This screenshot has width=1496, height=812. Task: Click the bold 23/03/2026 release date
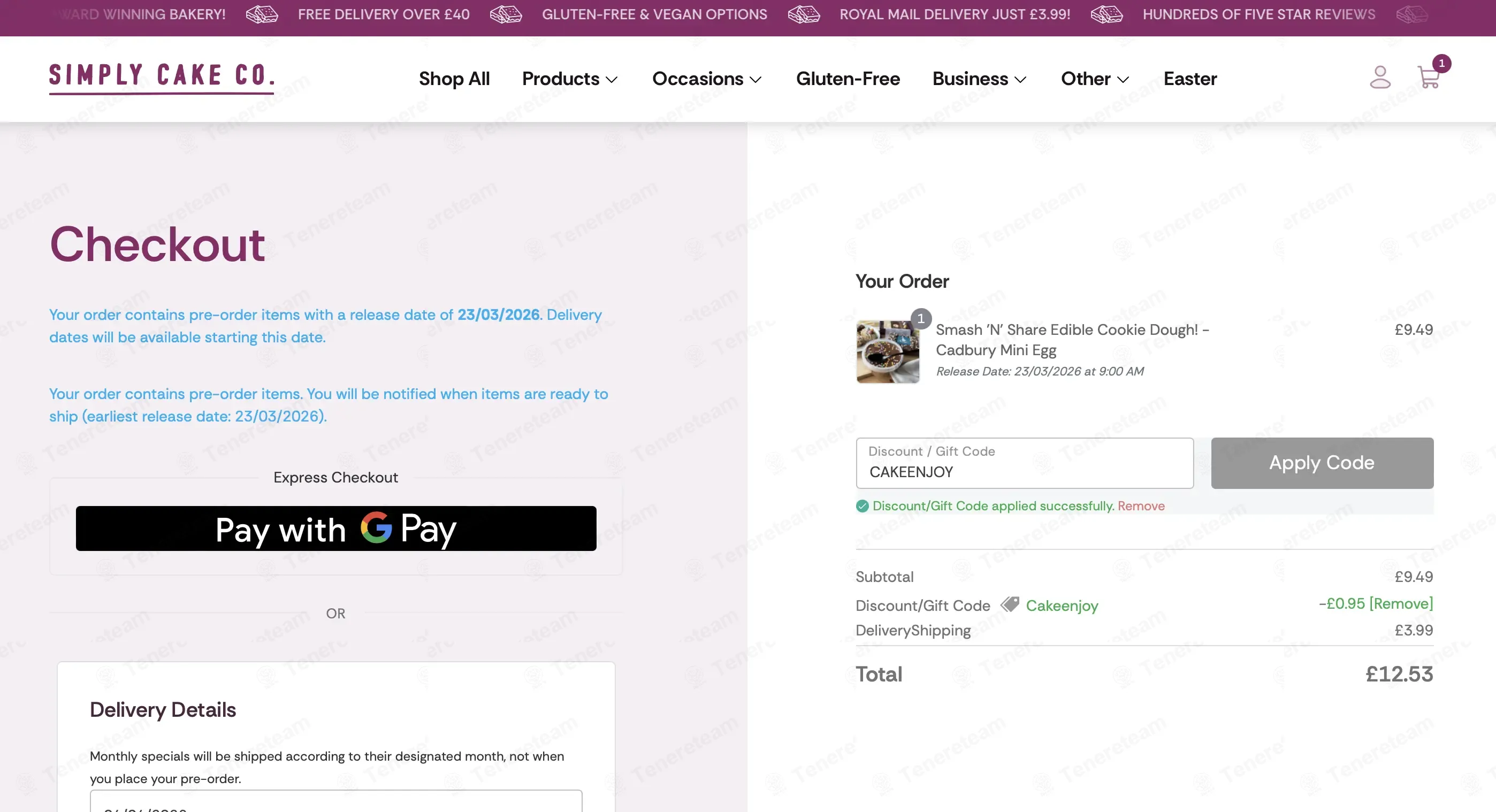tap(498, 314)
